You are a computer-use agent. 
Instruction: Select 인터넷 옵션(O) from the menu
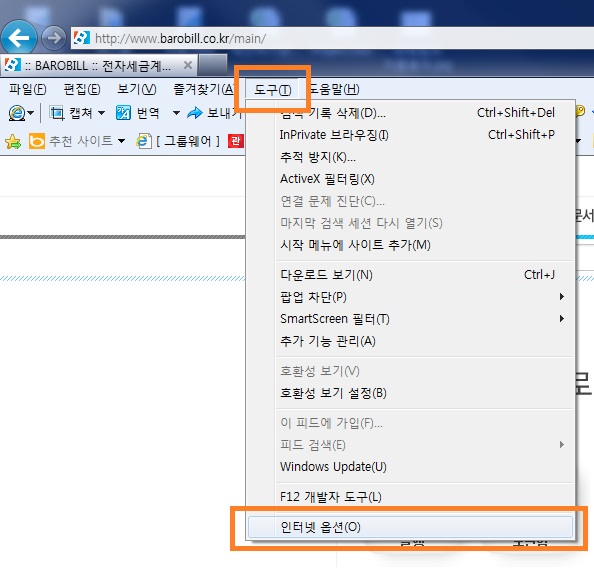pyautogui.click(x=410, y=527)
